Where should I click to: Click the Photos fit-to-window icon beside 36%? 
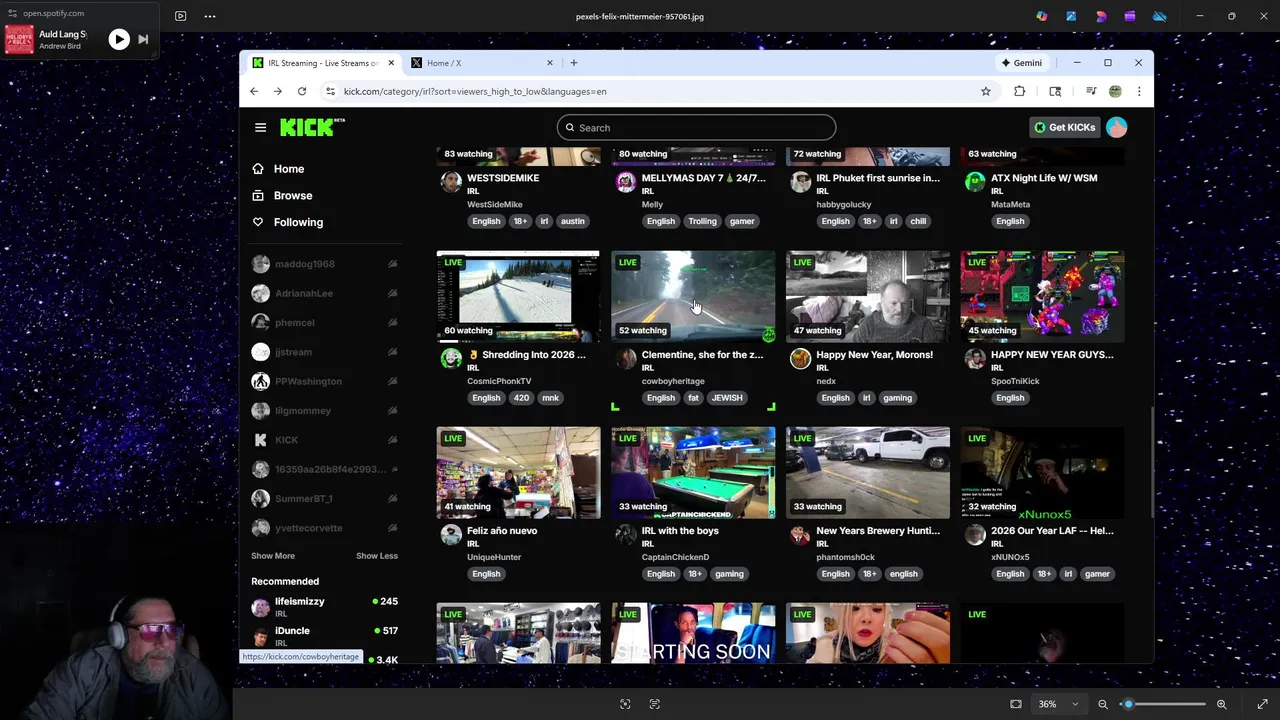coord(1016,704)
